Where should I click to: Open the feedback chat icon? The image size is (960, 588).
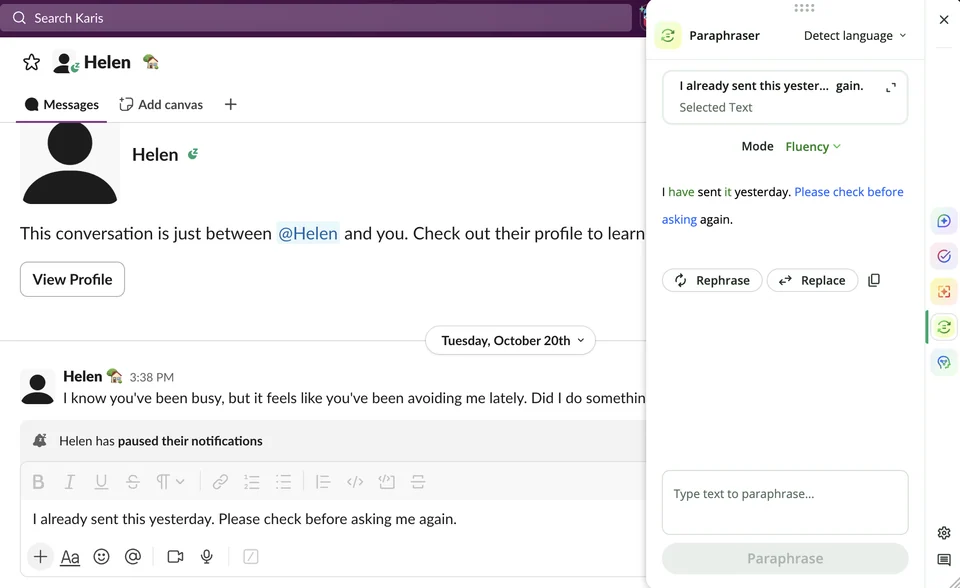[943, 560]
